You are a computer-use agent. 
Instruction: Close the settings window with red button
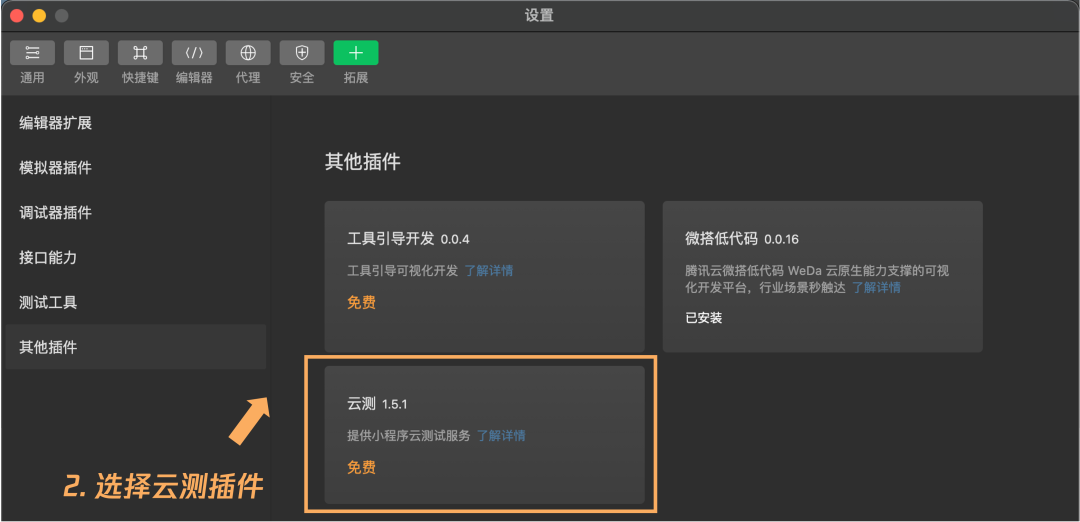pos(17,16)
